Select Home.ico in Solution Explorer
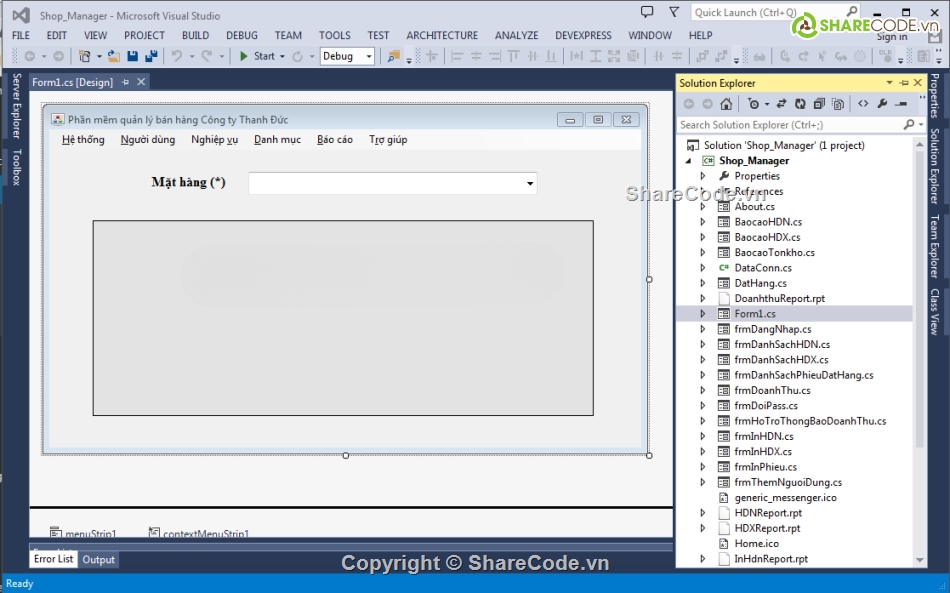The image size is (950, 593). tap(757, 544)
